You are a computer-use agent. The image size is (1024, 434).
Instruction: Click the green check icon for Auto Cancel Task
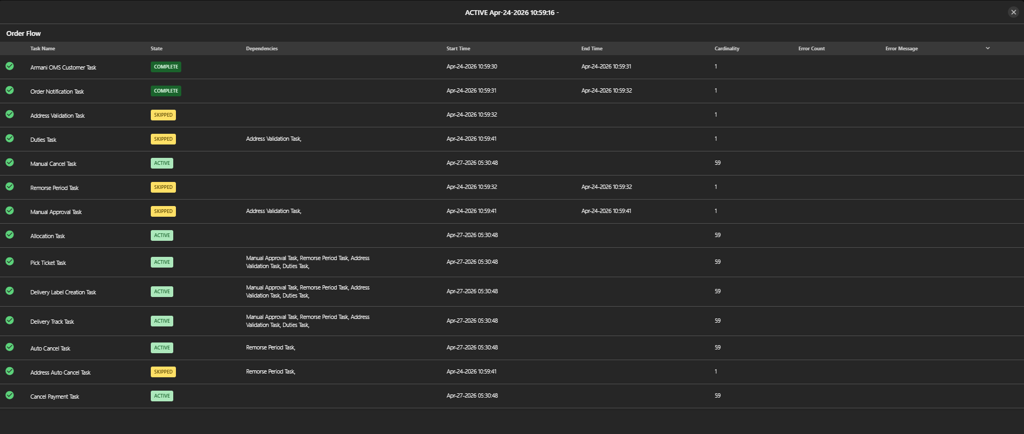(10, 347)
